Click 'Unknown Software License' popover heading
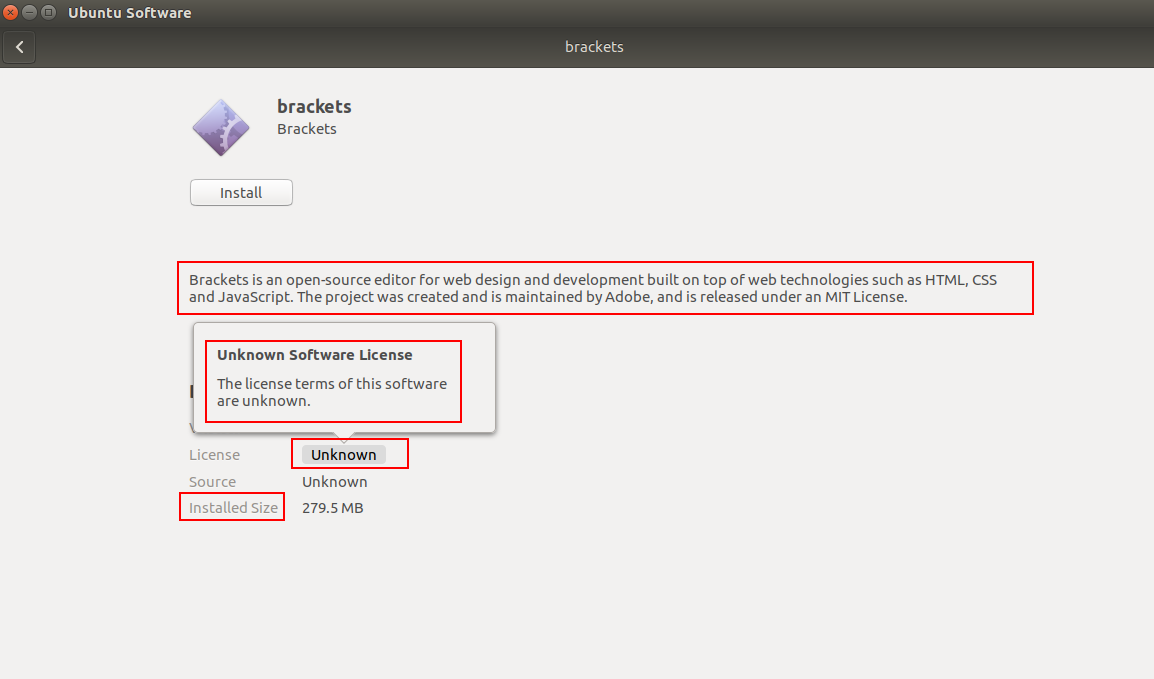1154x679 pixels. (x=315, y=355)
